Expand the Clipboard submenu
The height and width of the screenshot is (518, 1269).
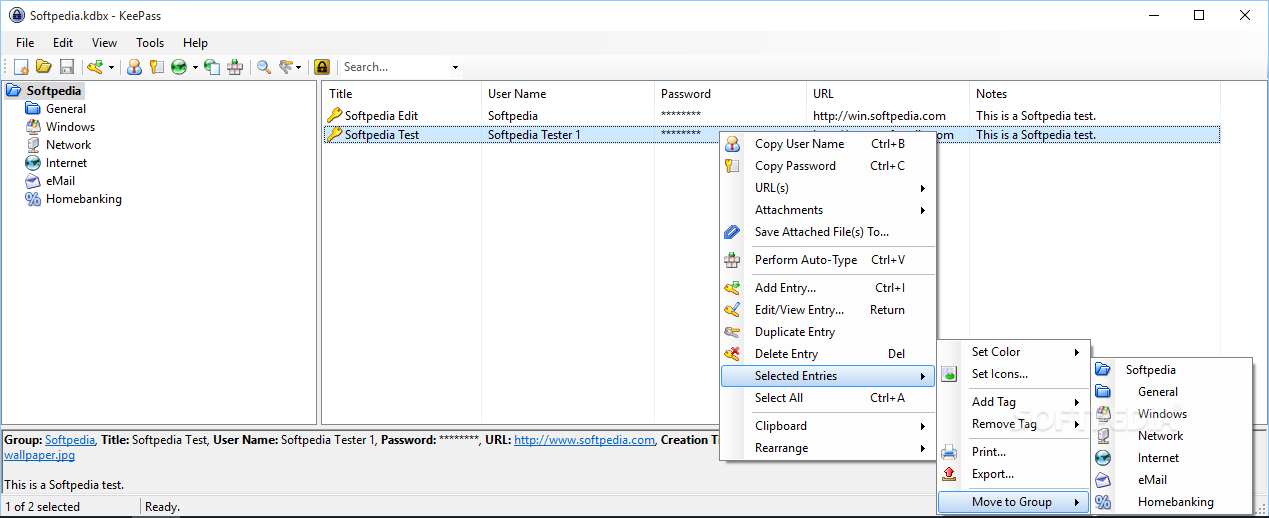828,426
